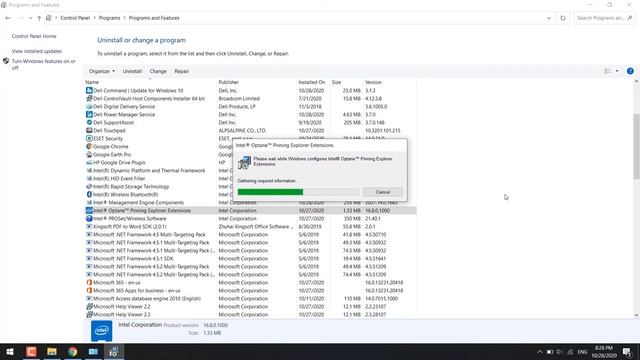Click the list's vertical scrollbar thumb
Viewport: 640px width, 360px height.
pyautogui.click(x=636, y=146)
